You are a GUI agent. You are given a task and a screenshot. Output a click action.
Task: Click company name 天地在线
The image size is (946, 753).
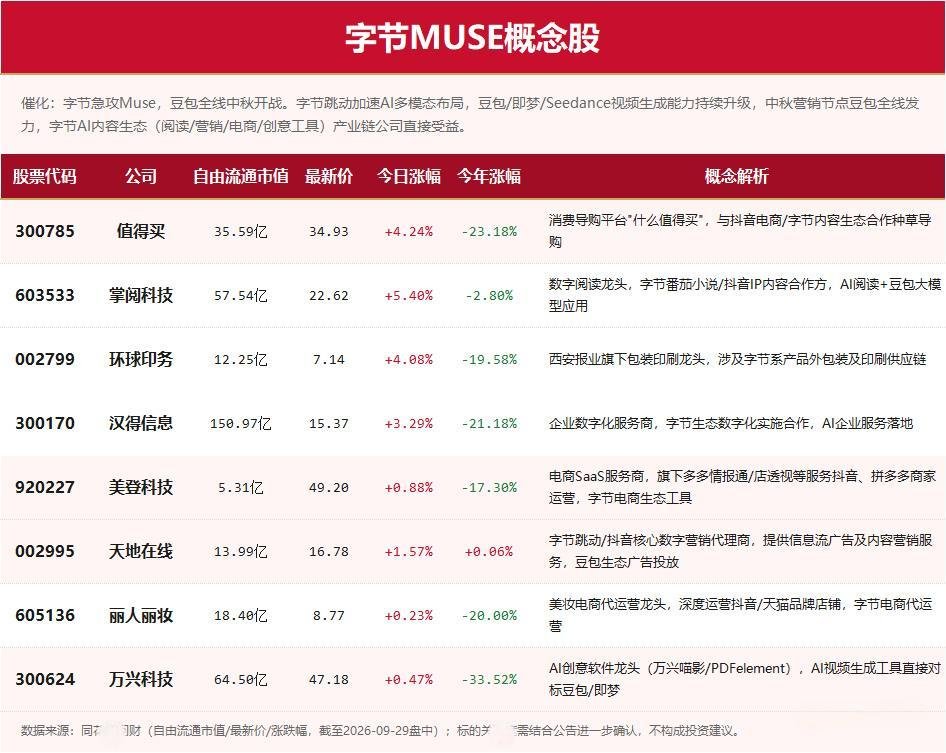(x=141, y=551)
